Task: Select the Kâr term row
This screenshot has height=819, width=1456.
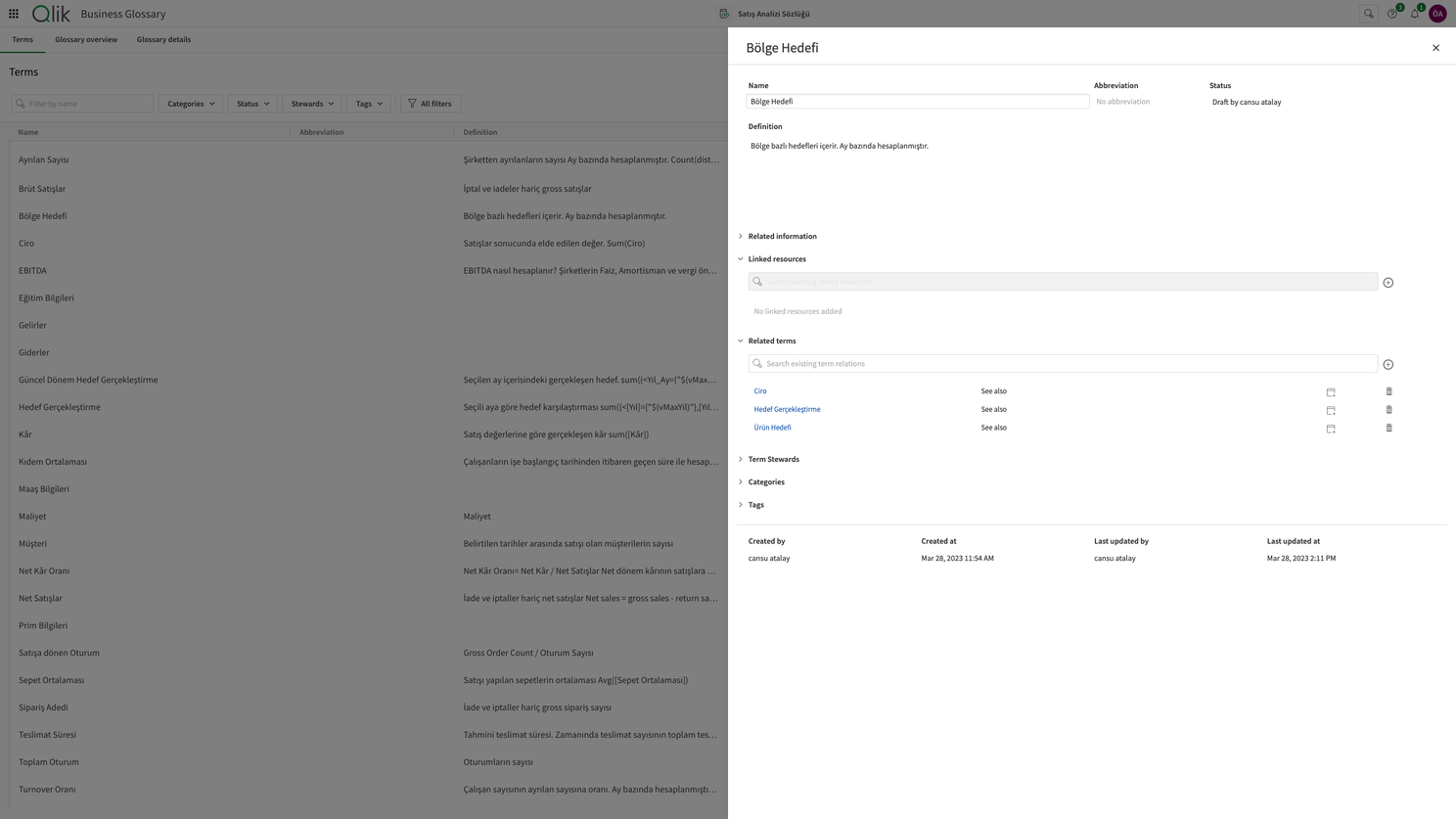Action: click(368, 434)
